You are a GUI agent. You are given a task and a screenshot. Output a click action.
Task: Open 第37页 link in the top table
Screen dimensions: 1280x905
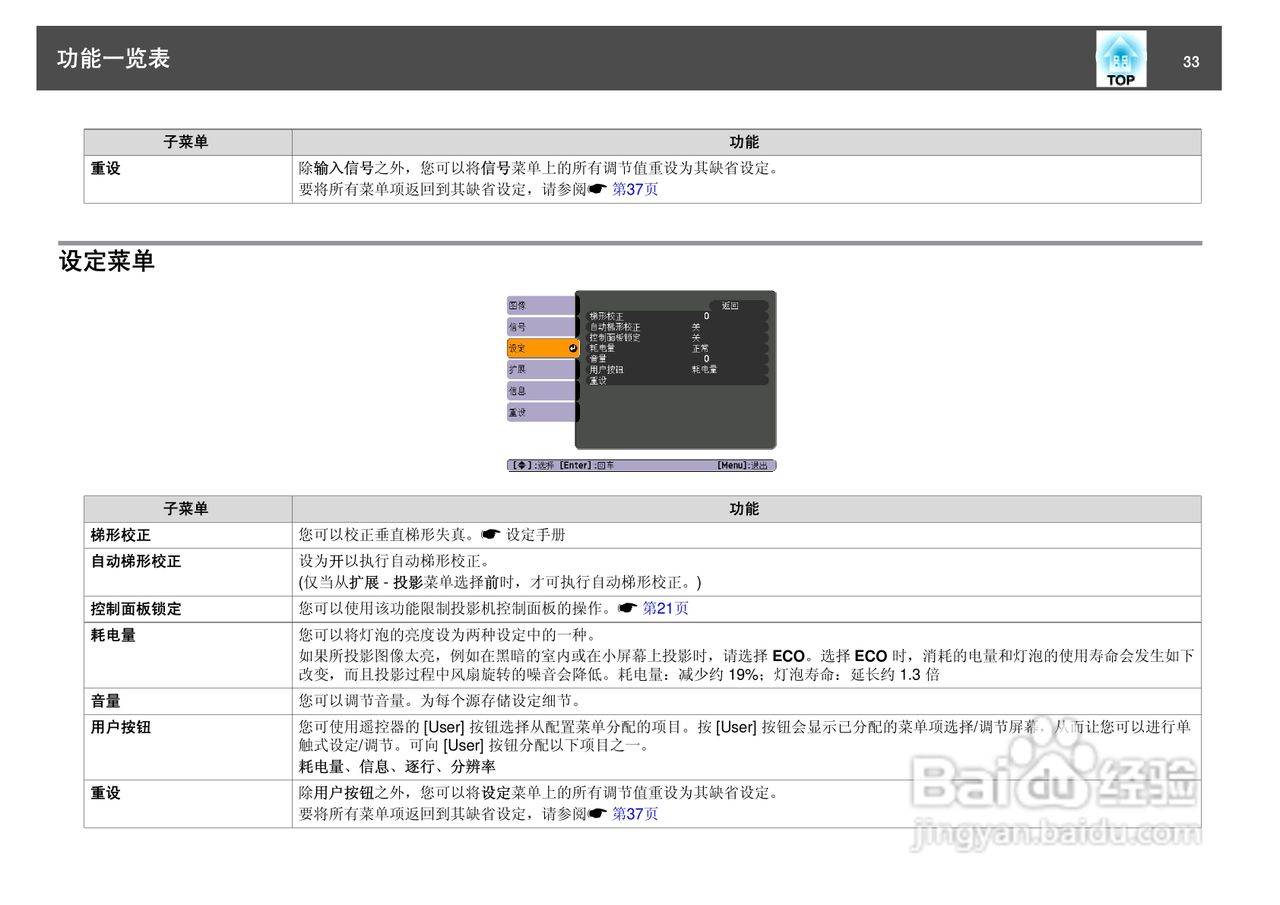click(x=635, y=189)
